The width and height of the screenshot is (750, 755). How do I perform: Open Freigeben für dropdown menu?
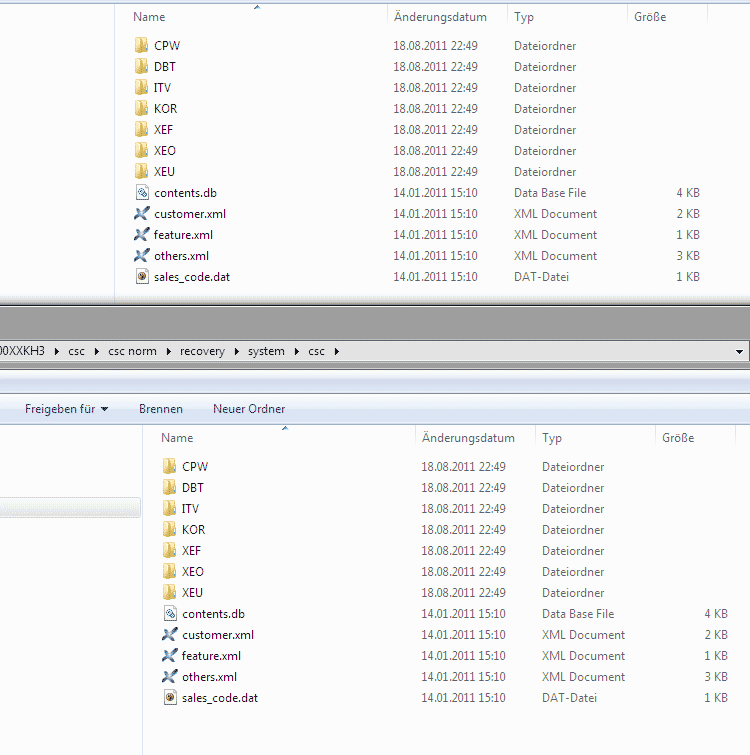pyautogui.click(x=66, y=409)
